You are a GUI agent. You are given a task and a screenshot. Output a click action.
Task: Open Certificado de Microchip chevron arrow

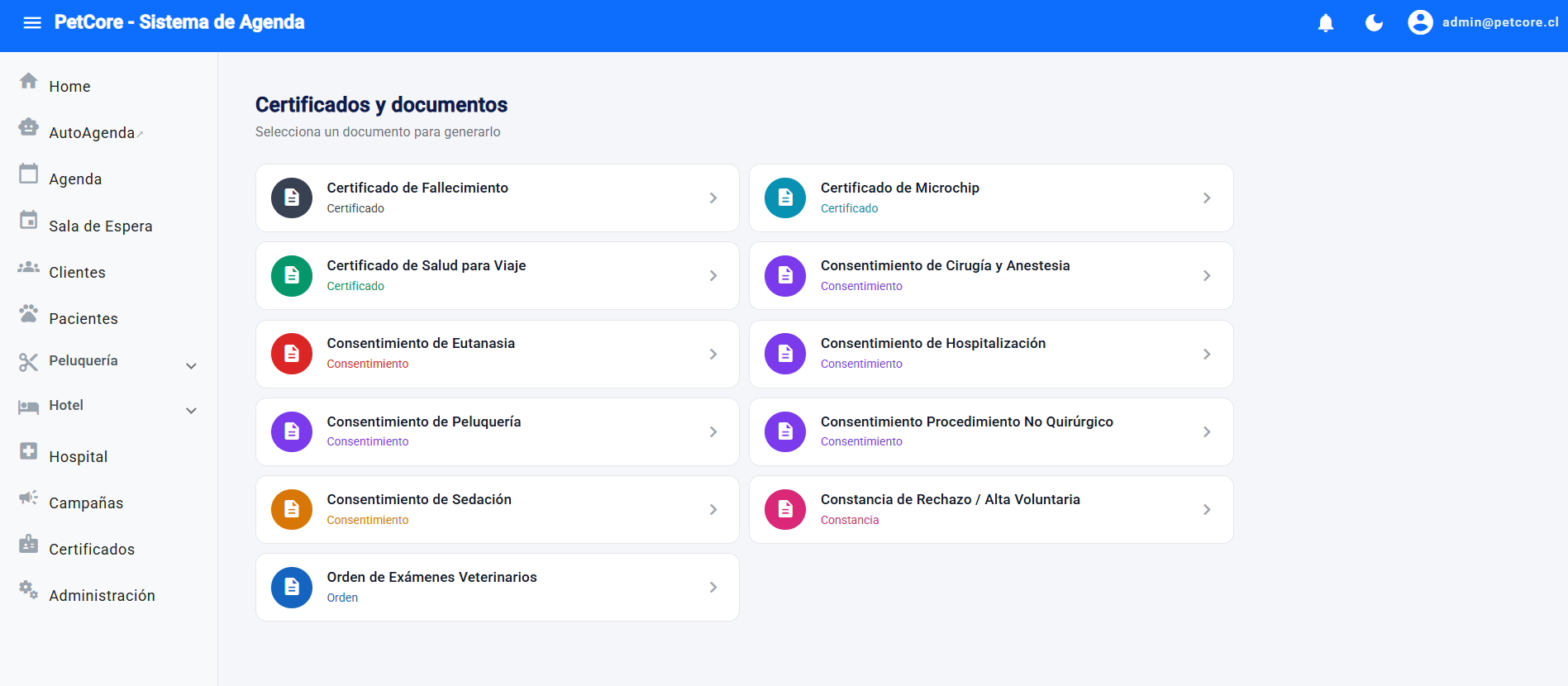click(1207, 198)
